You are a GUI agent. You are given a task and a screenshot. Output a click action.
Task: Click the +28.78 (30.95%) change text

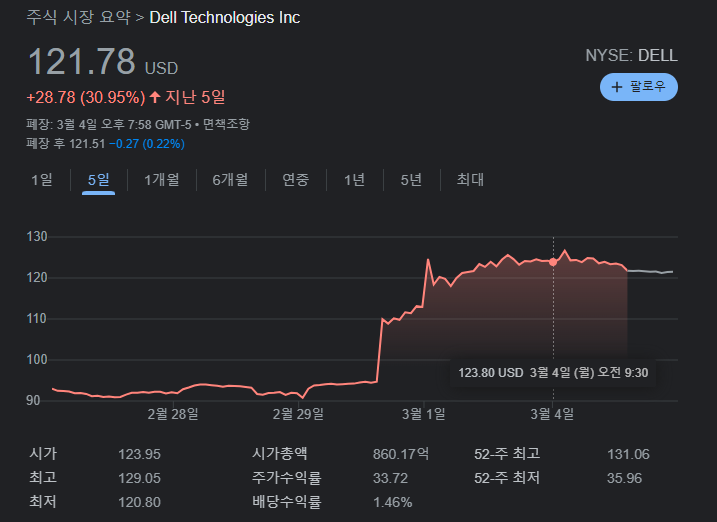86,97
